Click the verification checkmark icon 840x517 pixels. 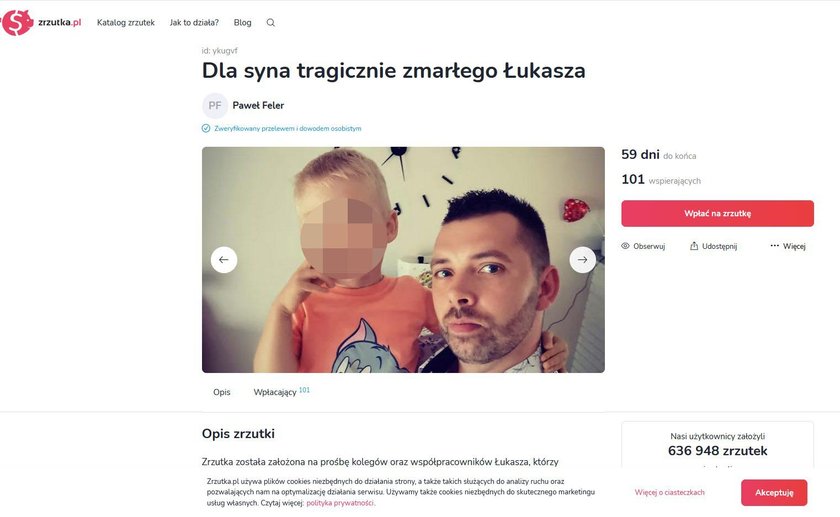pyautogui.click(x=206, y=129)
